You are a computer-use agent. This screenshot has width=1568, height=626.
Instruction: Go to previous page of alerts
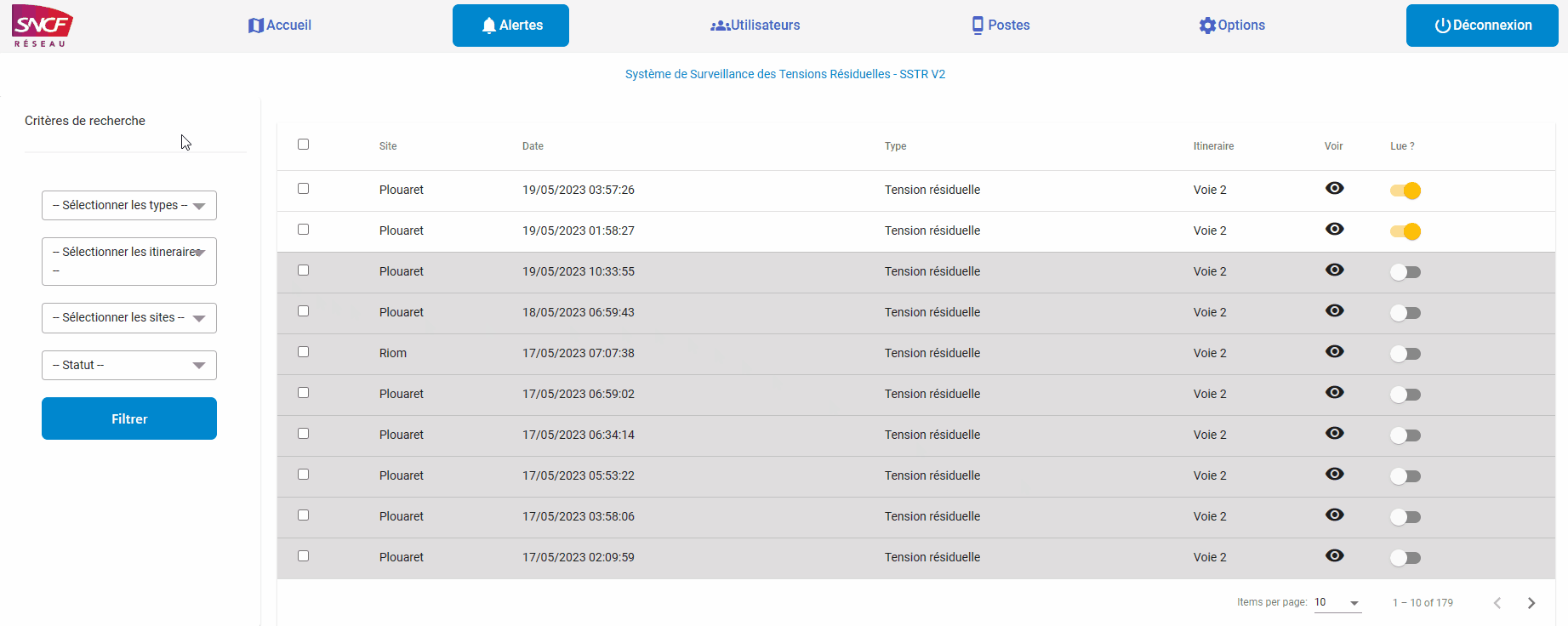[x=1497, y=603]
